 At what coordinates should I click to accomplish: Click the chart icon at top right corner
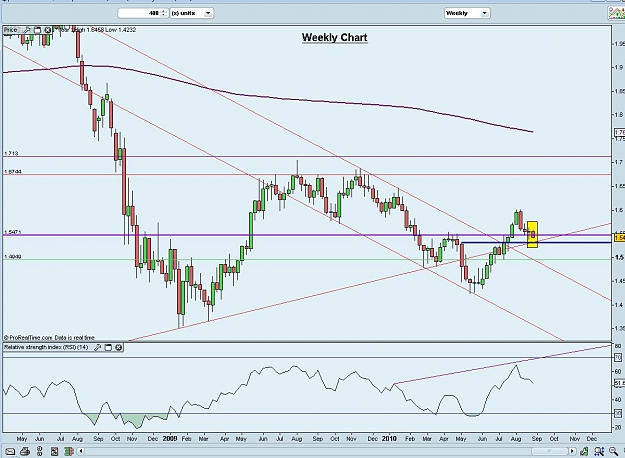coord(616,13)
